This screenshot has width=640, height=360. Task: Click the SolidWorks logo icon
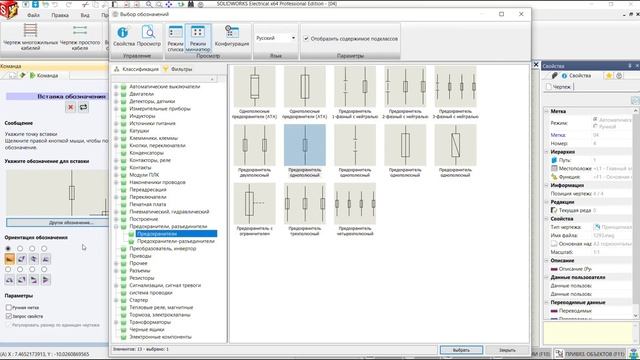[9, 10]
